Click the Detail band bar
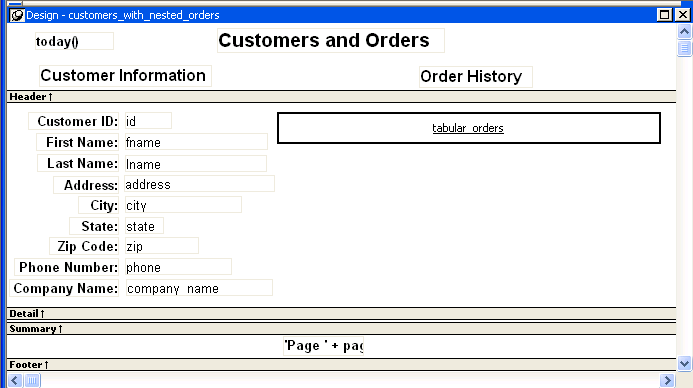The width and height of the screenshot is (693, 388). (x=341, y=314)
